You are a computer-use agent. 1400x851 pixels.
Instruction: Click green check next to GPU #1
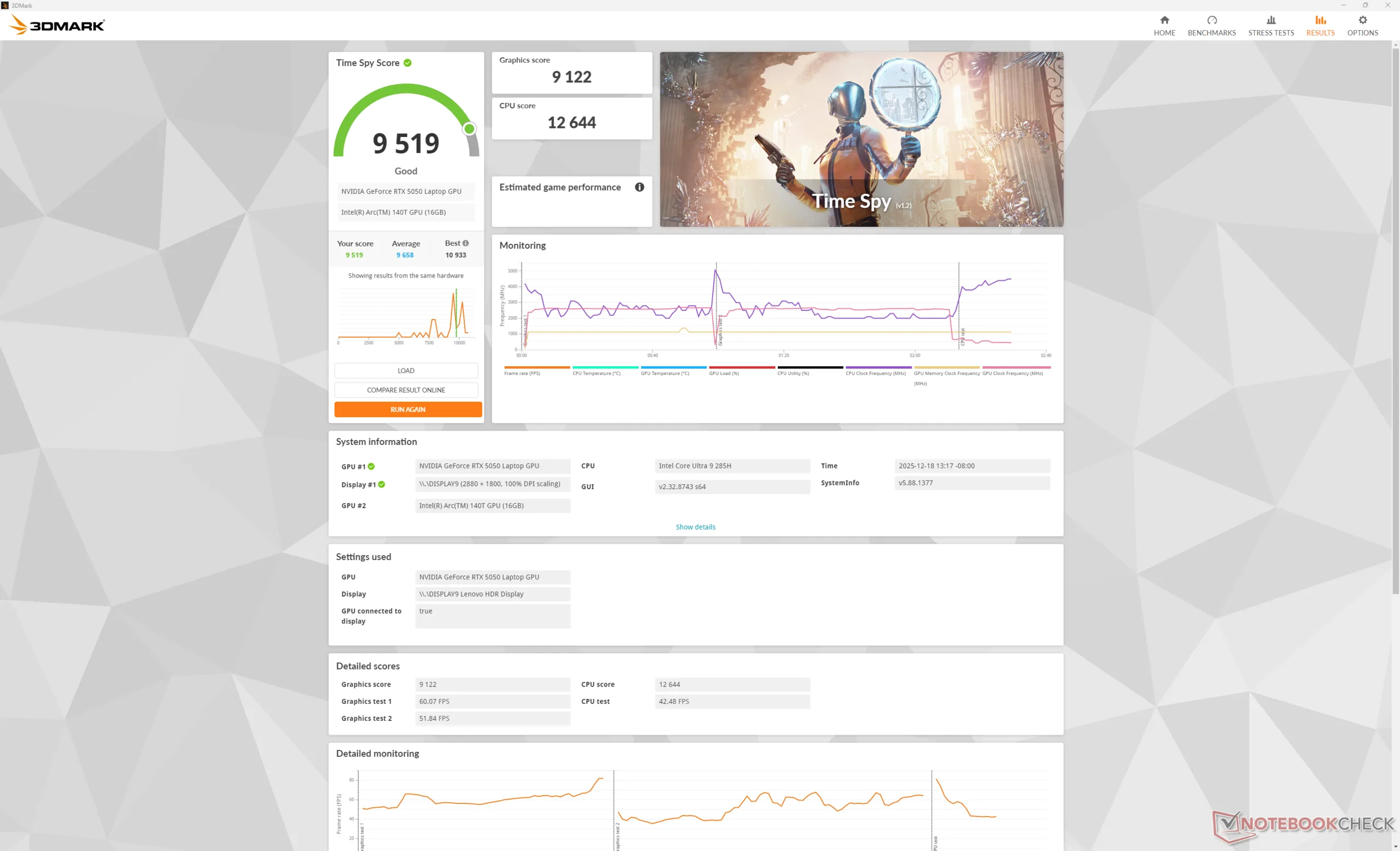(371, 467)
